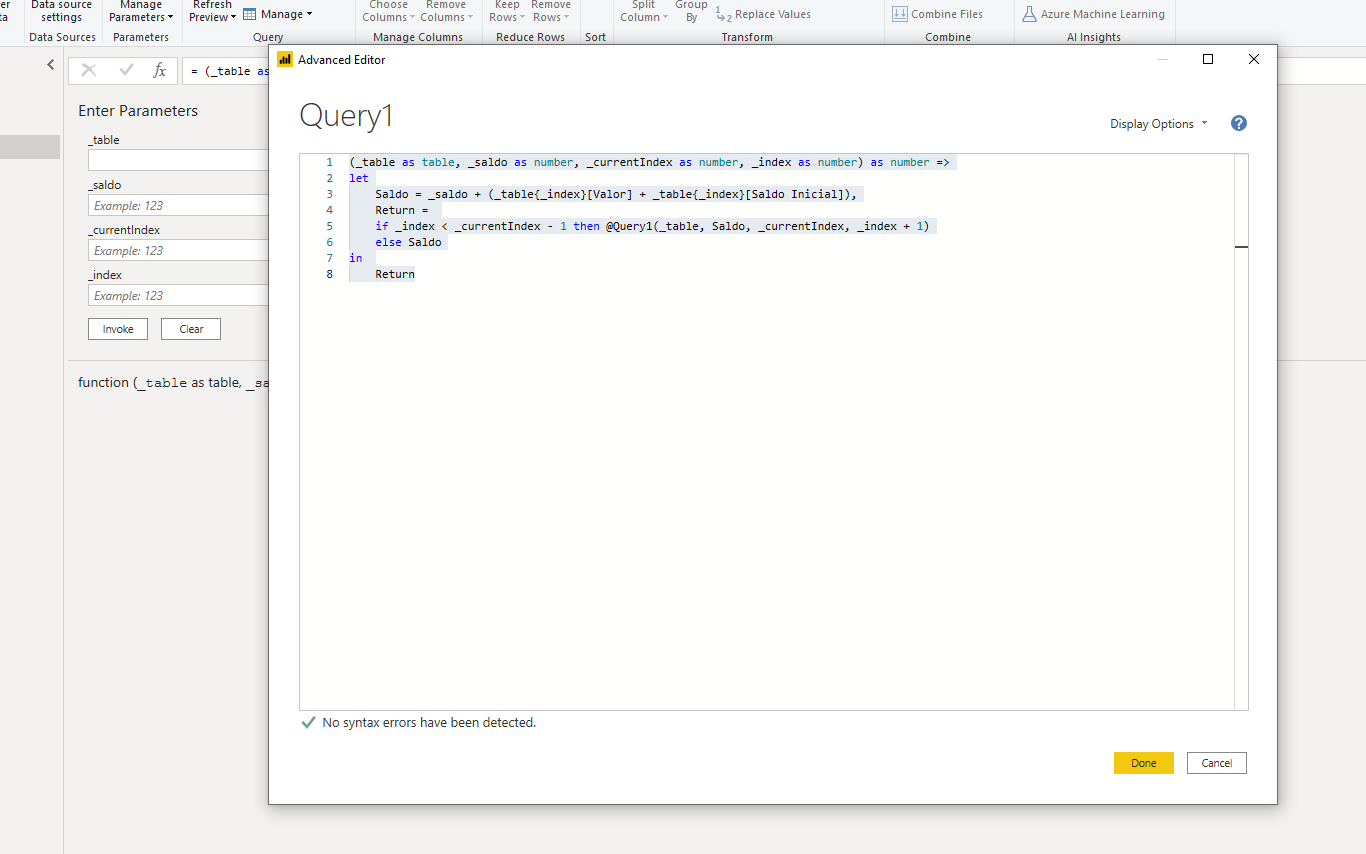Open the Manage query dropdown
Viewport: 1366px width, 854px height.
278,14
